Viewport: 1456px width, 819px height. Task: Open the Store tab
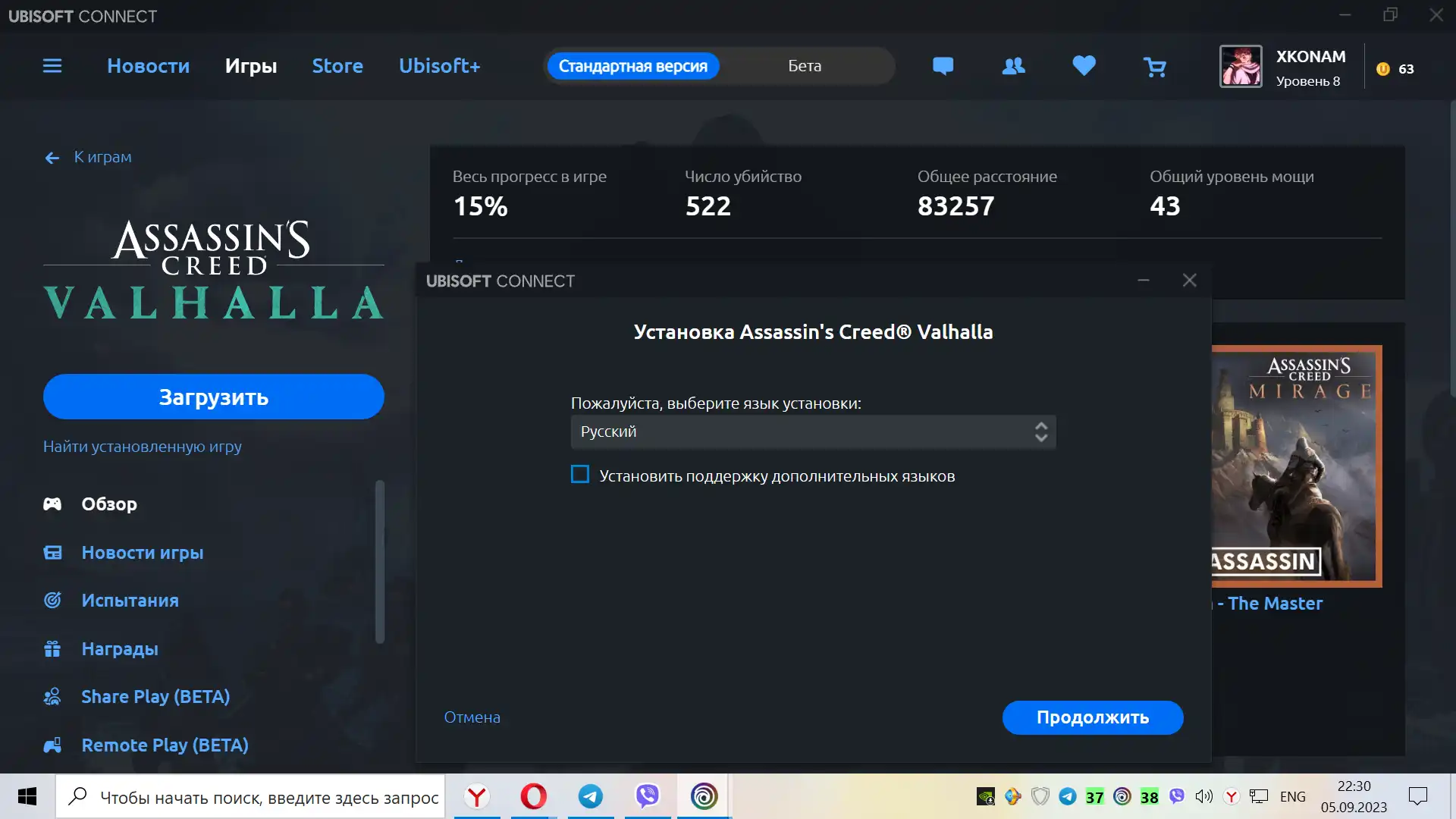click(x=337, y=66)
